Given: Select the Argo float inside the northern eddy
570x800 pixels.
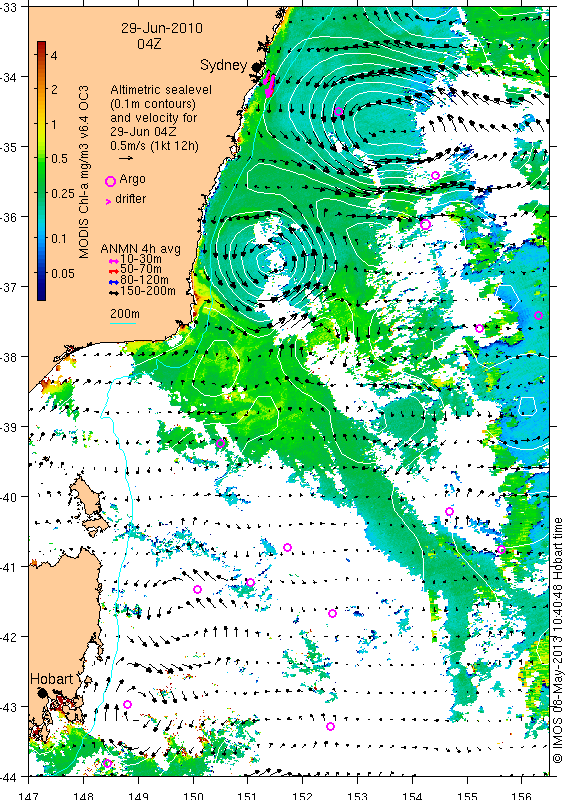Looking at the screenshot, I should (338, 112).
